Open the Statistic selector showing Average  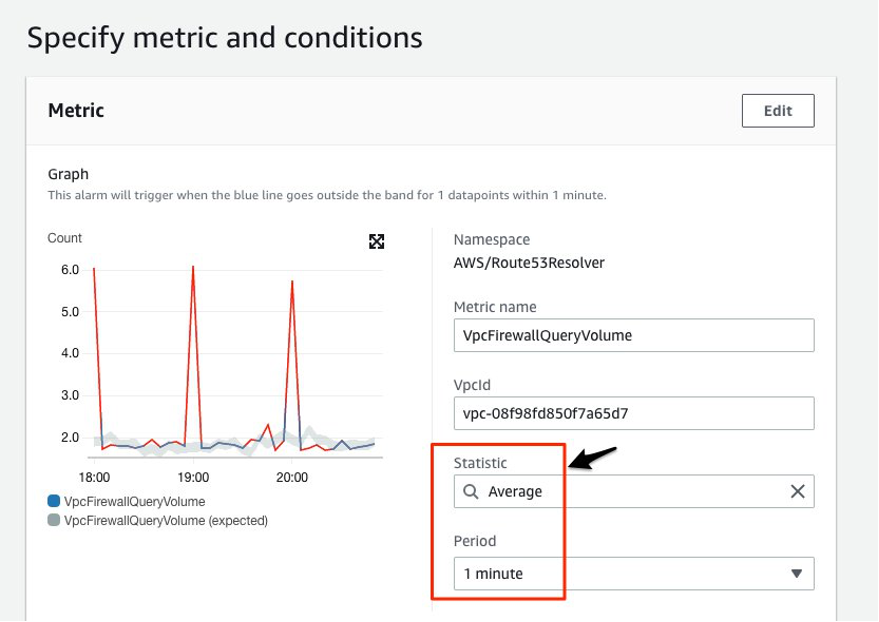pyautogui.click(x=634, y=491)
